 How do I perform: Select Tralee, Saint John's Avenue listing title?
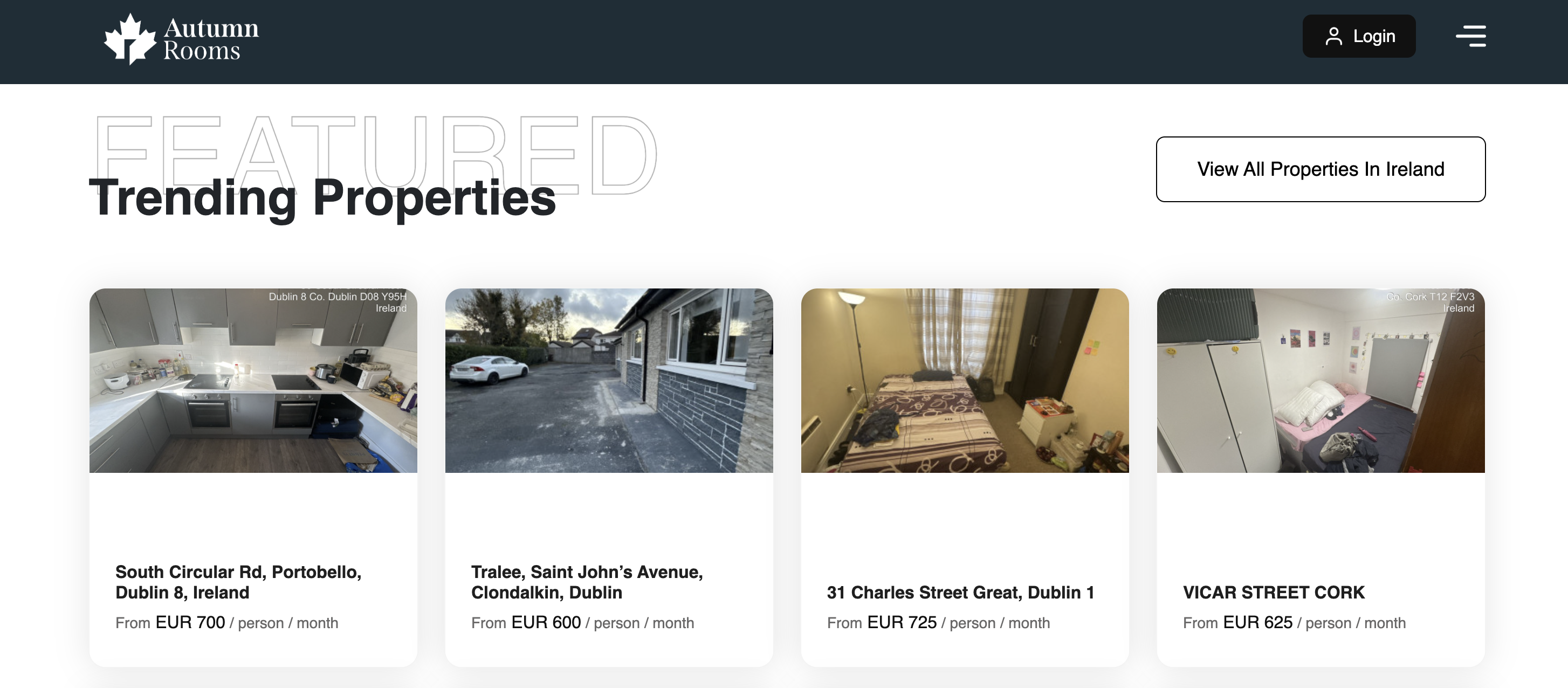pyautogui.click(x=587, y=581)
